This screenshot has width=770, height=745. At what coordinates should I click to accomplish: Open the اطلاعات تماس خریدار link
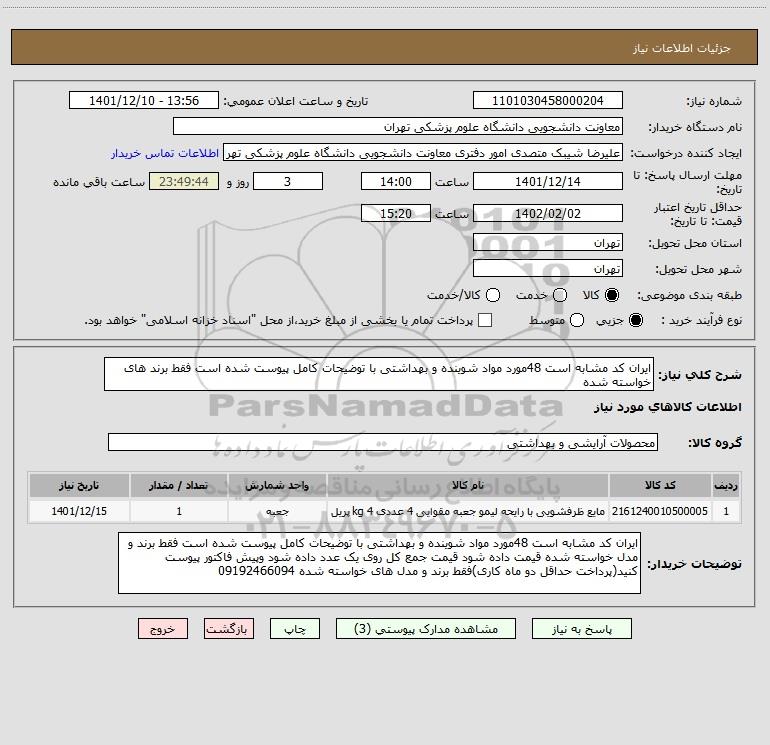click(x=165, y=153)
